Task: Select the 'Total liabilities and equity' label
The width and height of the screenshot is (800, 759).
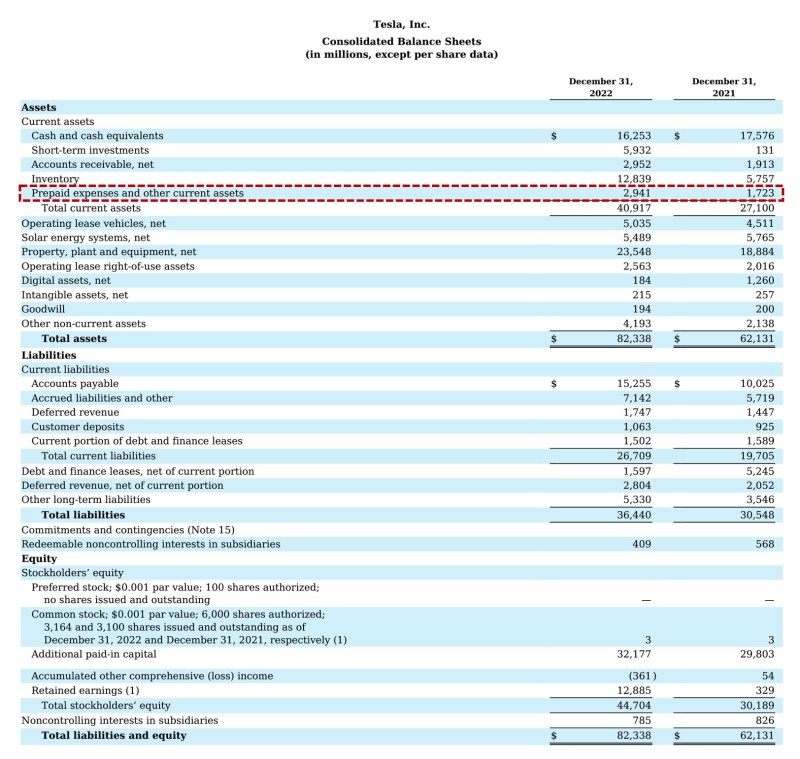Action: 114,736
